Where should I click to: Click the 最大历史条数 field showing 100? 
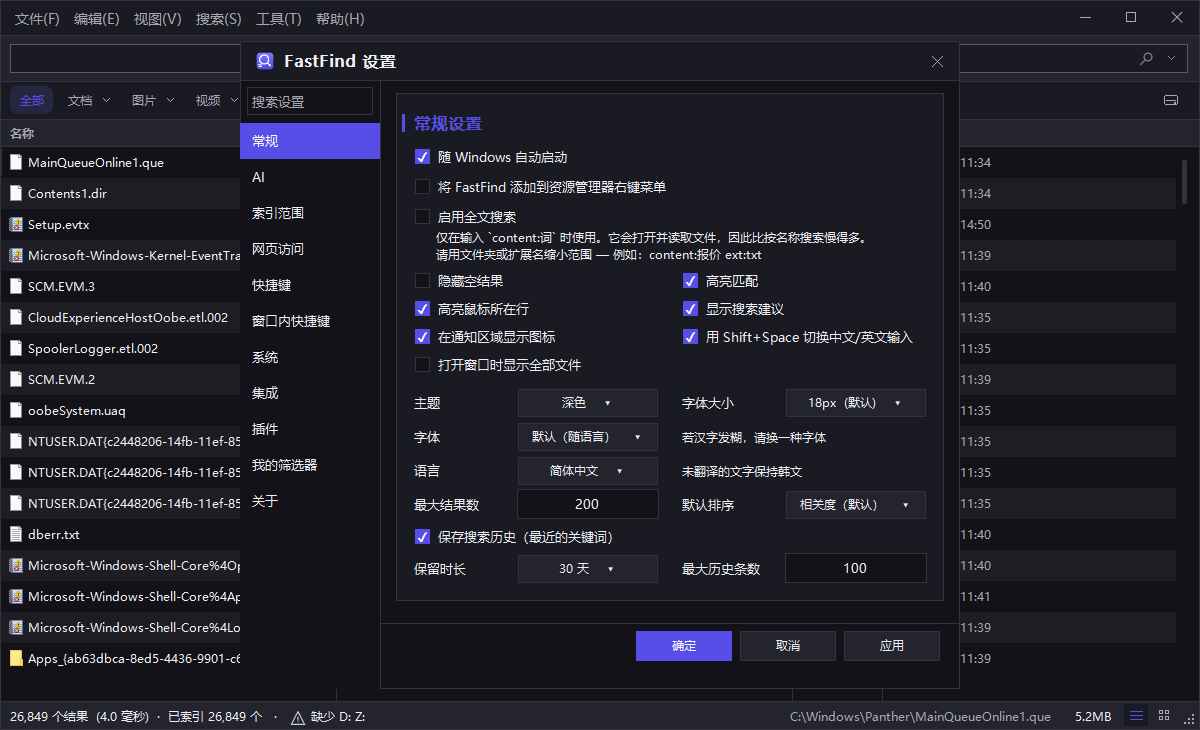[856, 568]
